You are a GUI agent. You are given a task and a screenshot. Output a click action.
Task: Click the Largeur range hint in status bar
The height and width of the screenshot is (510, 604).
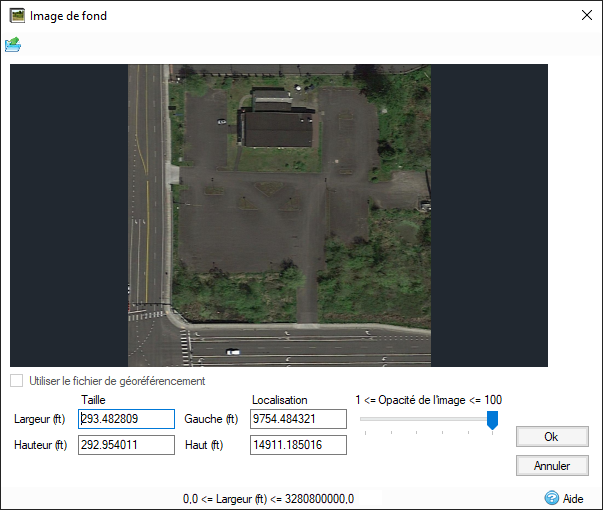[x=268, y=499]
